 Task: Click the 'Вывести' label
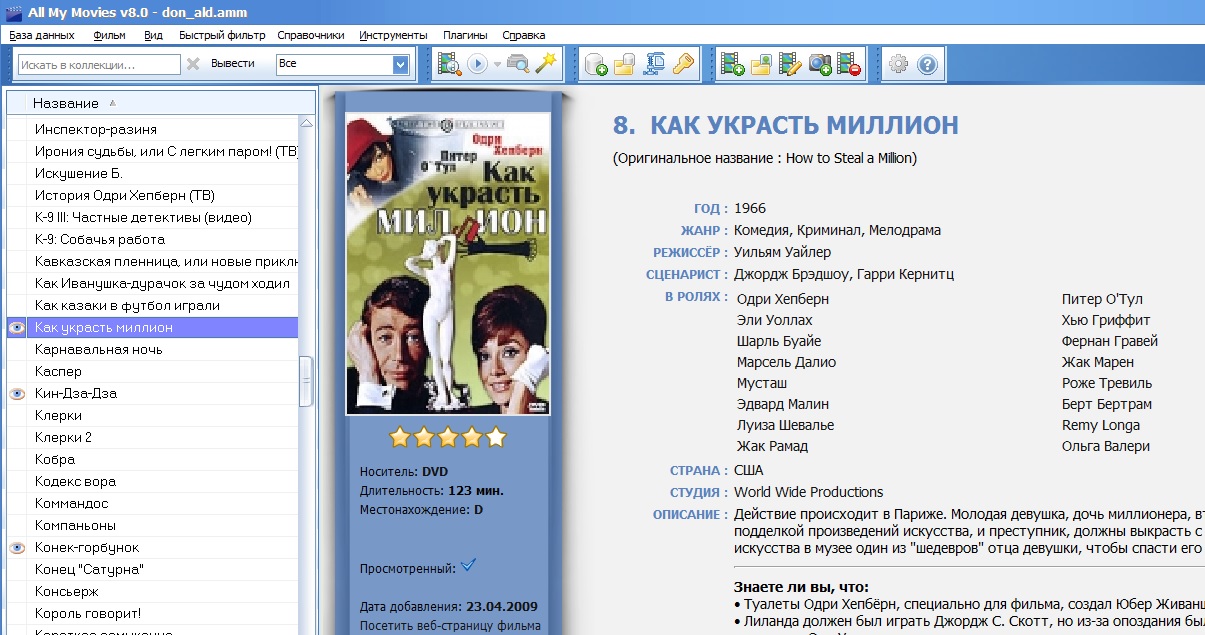click(232, 63)
